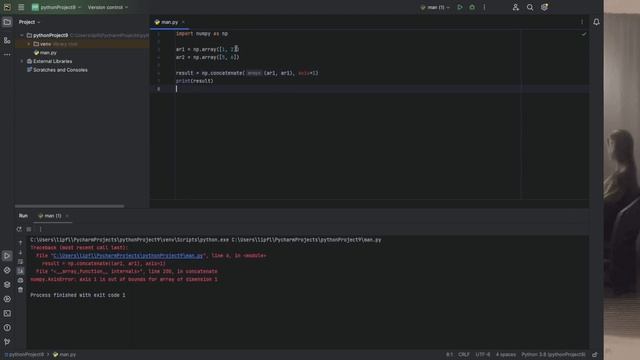Toggle read-only lock in status bar

point(595,355)
